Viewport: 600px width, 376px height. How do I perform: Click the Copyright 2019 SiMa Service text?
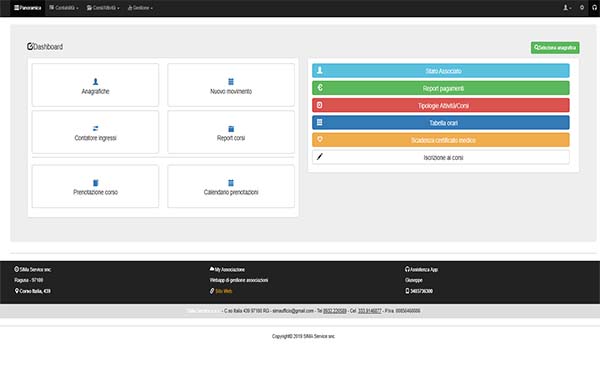coord(303,336)
